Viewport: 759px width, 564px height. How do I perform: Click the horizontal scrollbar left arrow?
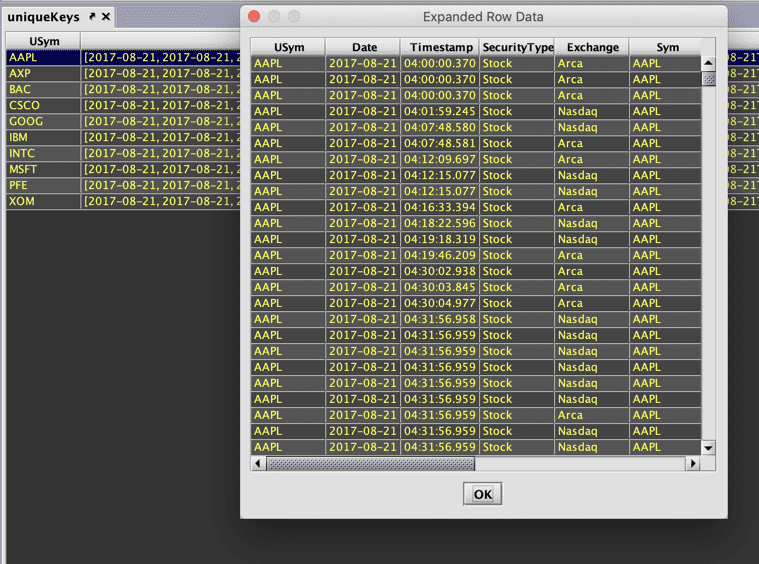click(258, 464)
